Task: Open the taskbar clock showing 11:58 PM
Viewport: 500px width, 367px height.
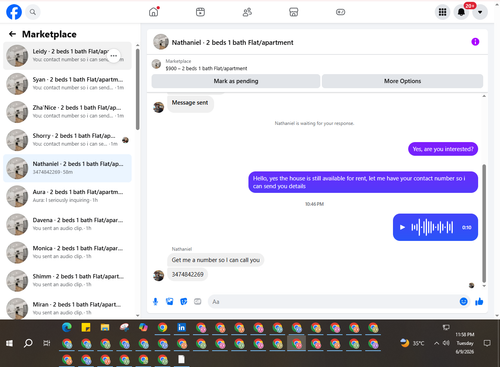Action: coord(465,343)
